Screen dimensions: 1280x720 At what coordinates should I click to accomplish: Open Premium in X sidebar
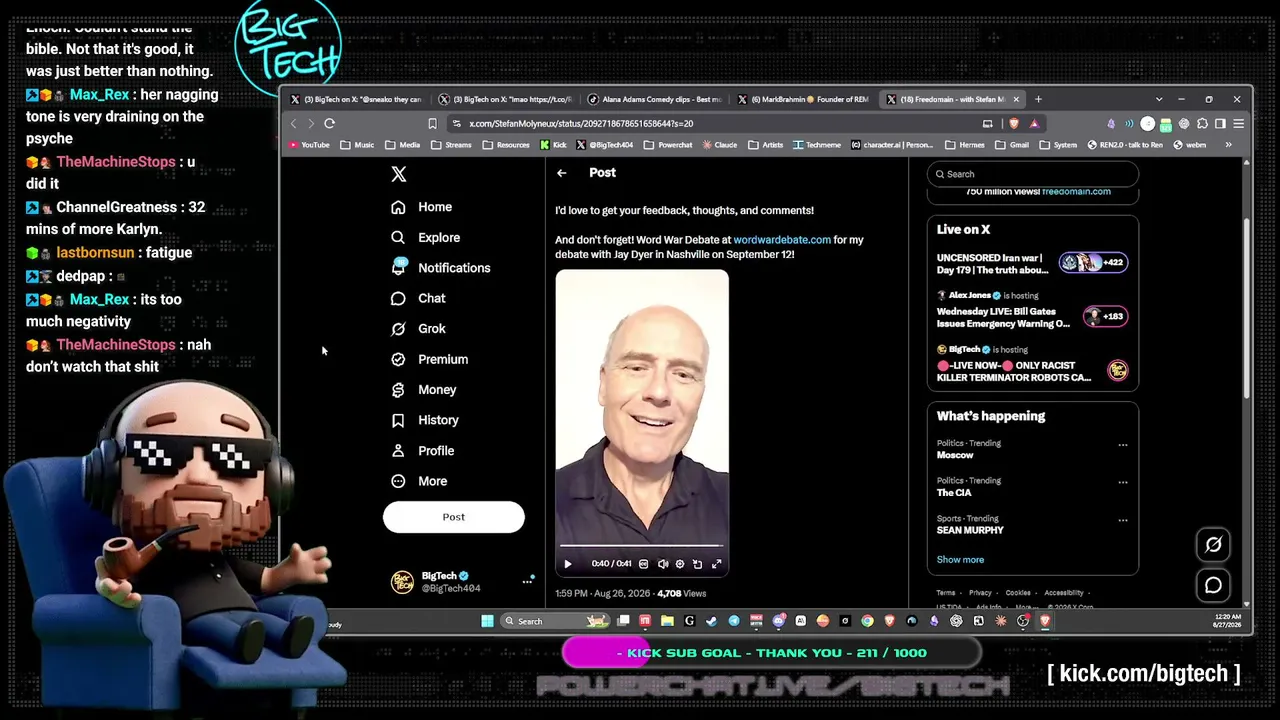[430, 359]
